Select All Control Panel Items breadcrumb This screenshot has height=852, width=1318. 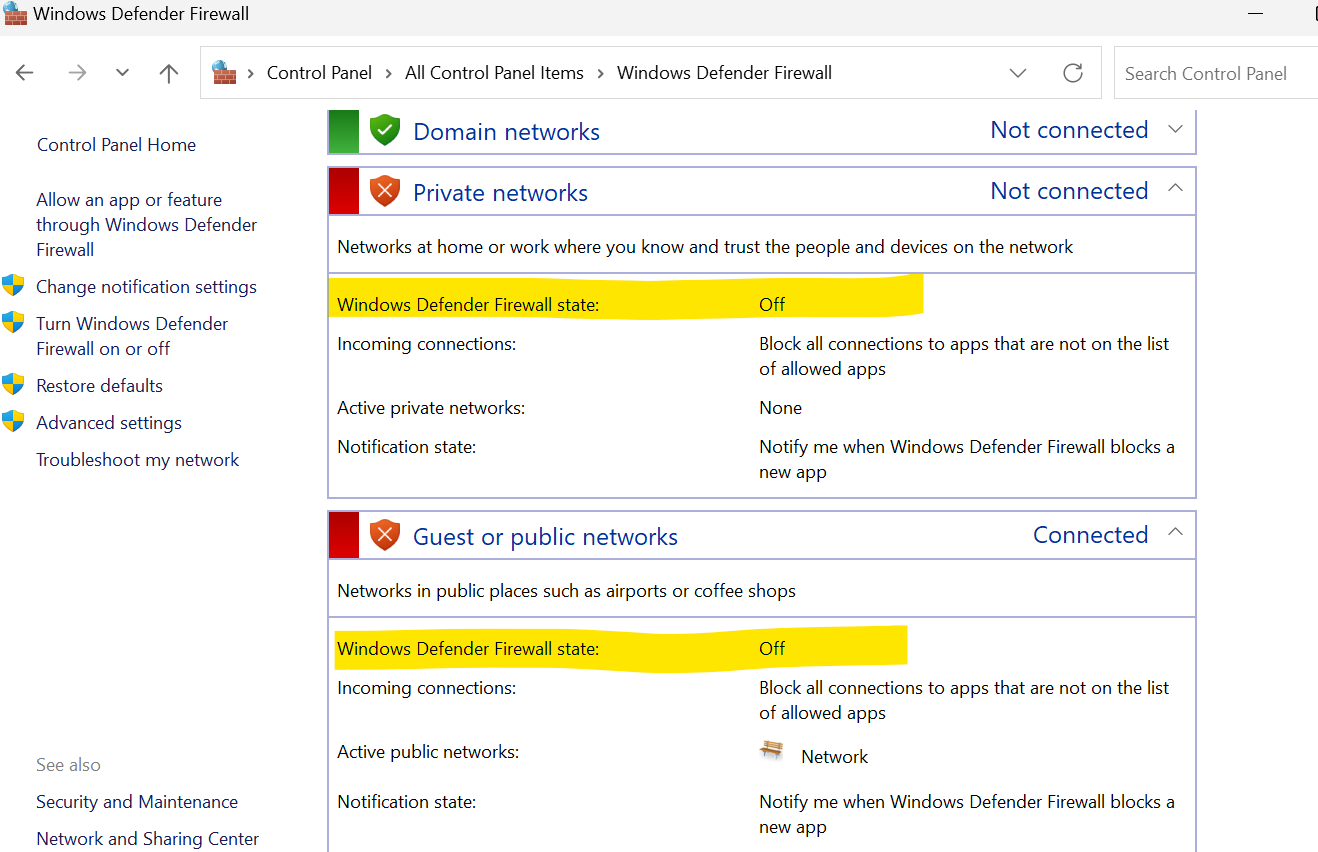[494, 73]
